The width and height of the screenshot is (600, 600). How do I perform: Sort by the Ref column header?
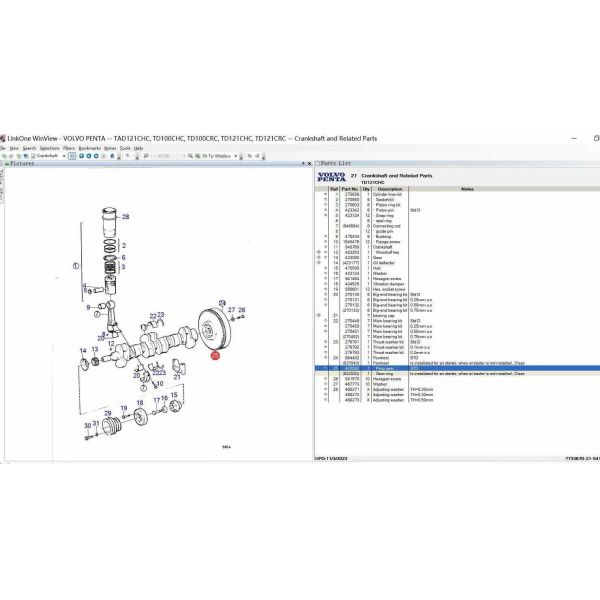[334, 189]
